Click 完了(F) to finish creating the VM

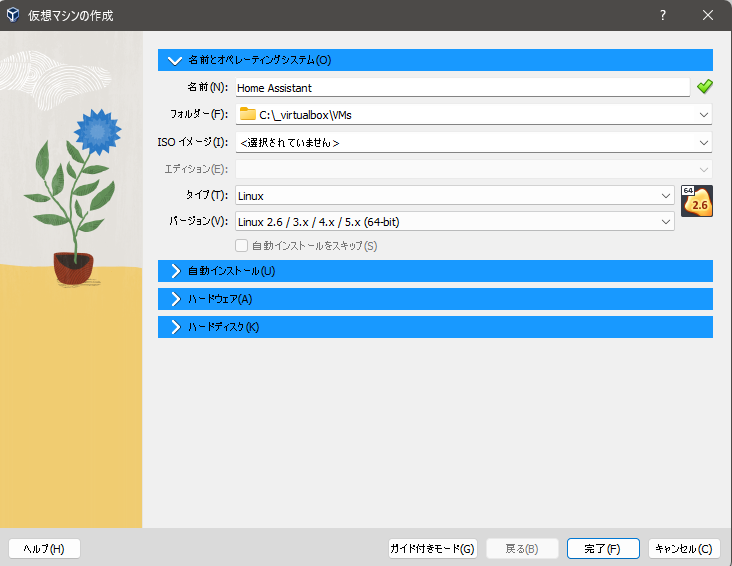pos(603,549)
